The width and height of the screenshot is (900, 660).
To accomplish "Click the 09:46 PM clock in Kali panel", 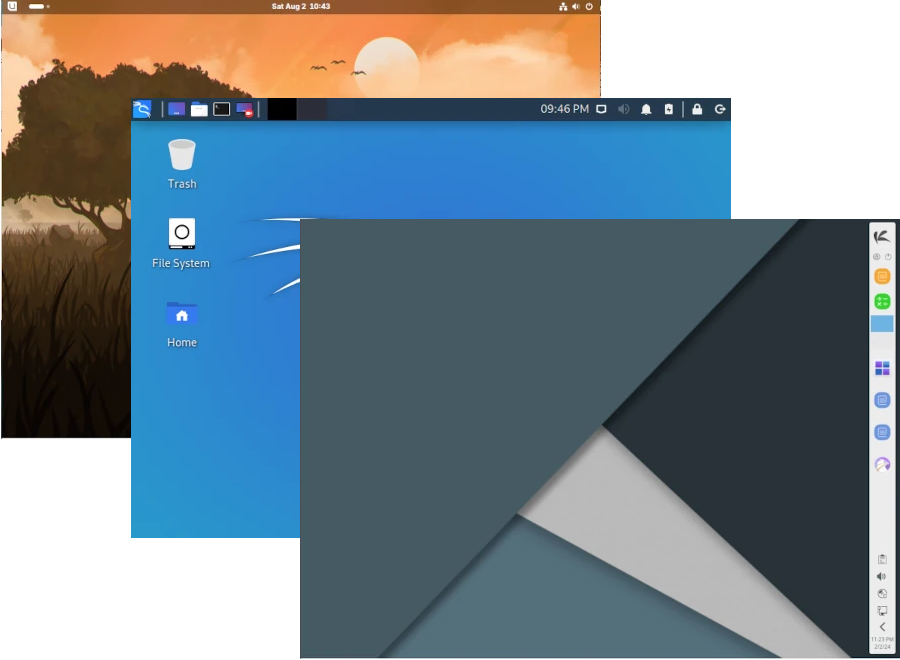I will click(564, 109).
